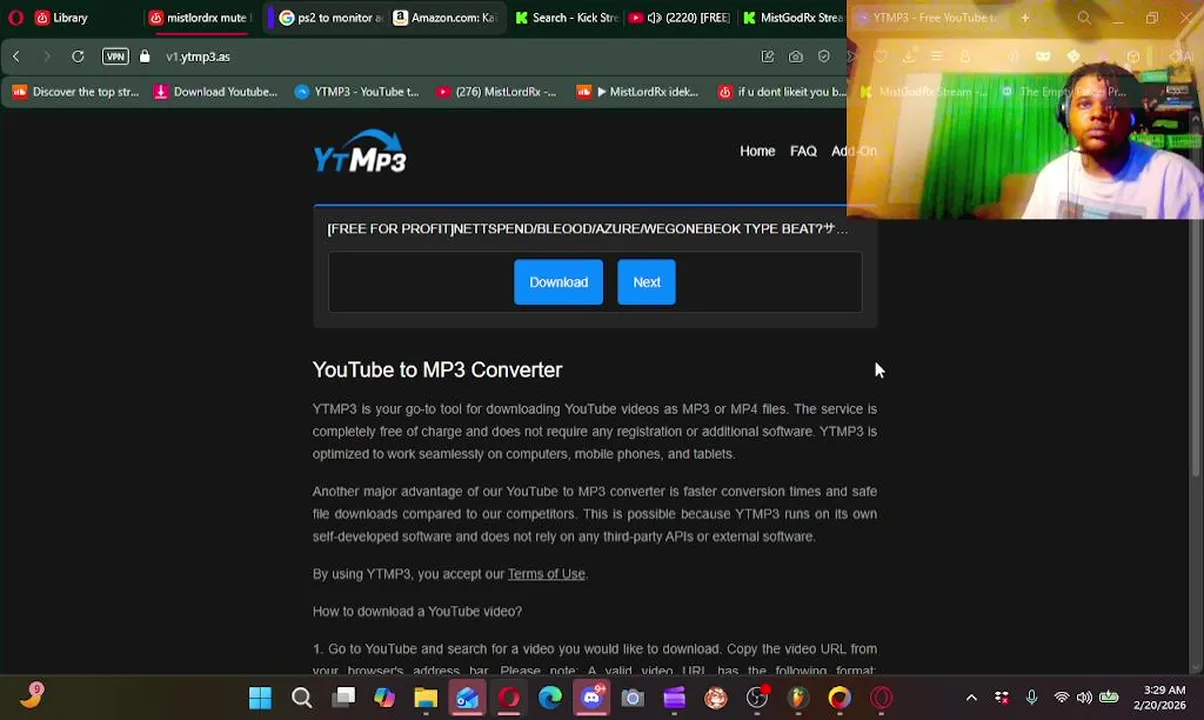Open the 'if u dont likeit you b...' bookmark
This screenshot has height=720, width=1204.
[x=783, y=92]
